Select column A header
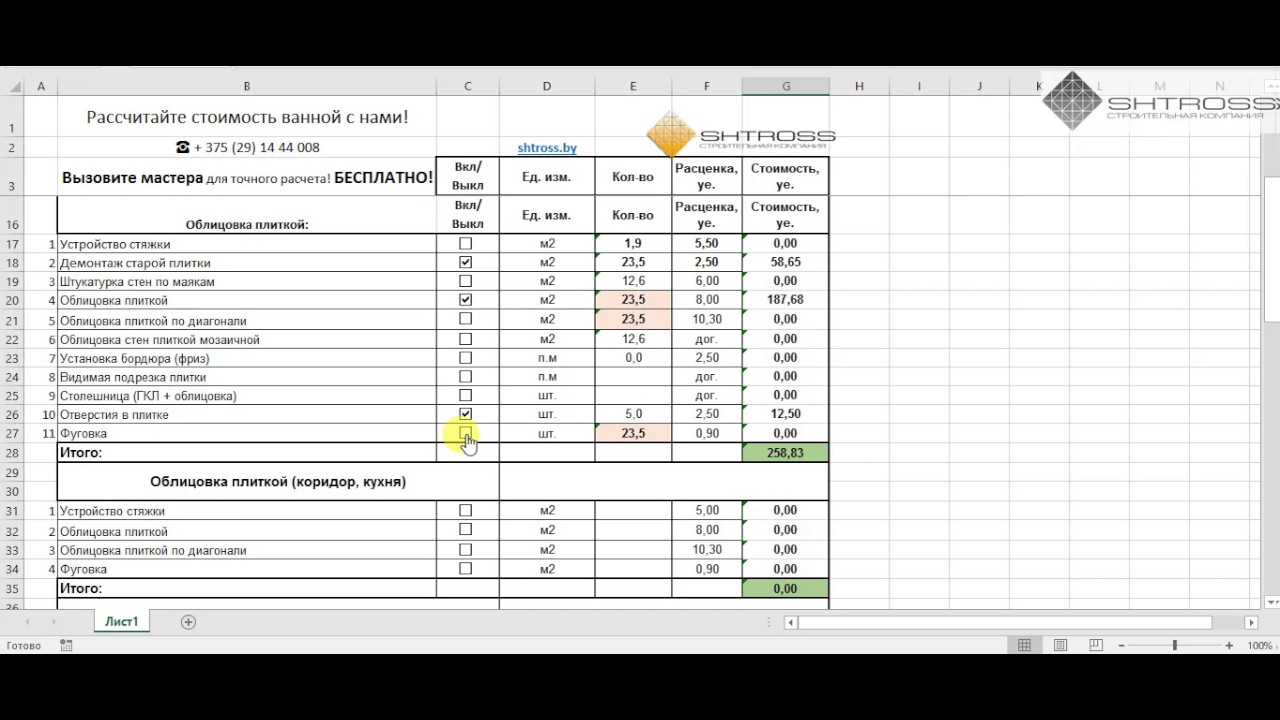The width and height of the screenshot is (1280, 720). 41,87
